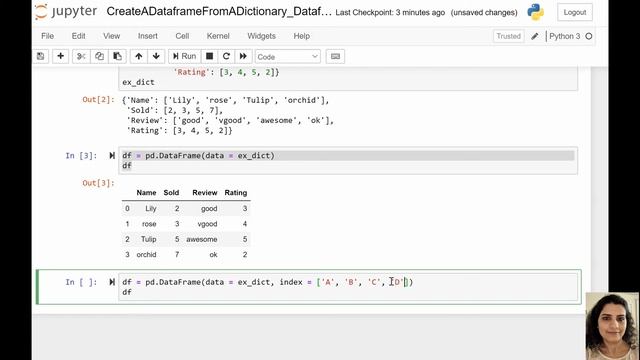Click the In [3] input prompt
The image size is (640, 360).
click(81, 156)
